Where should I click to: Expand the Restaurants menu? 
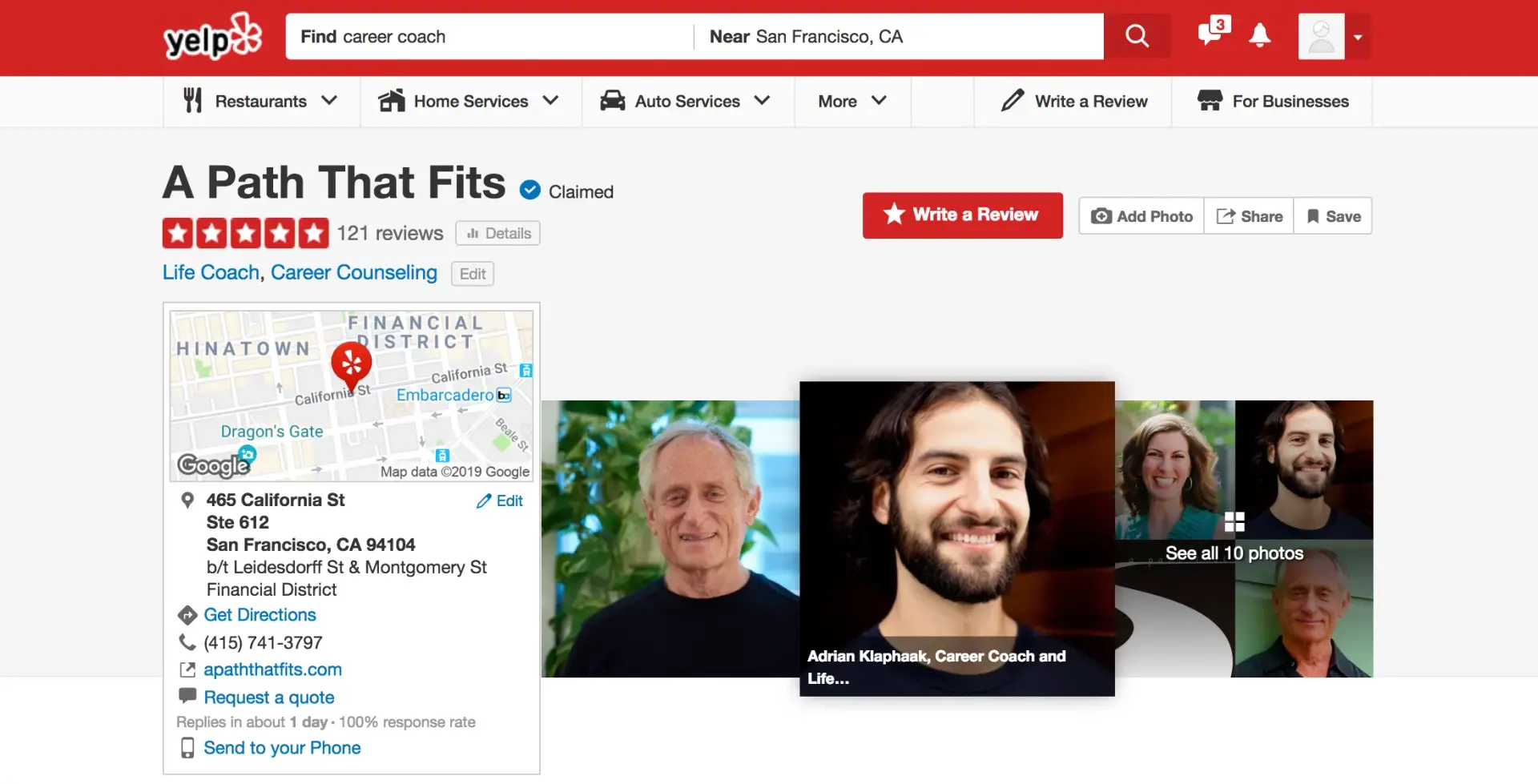click(x=261, y=102)
